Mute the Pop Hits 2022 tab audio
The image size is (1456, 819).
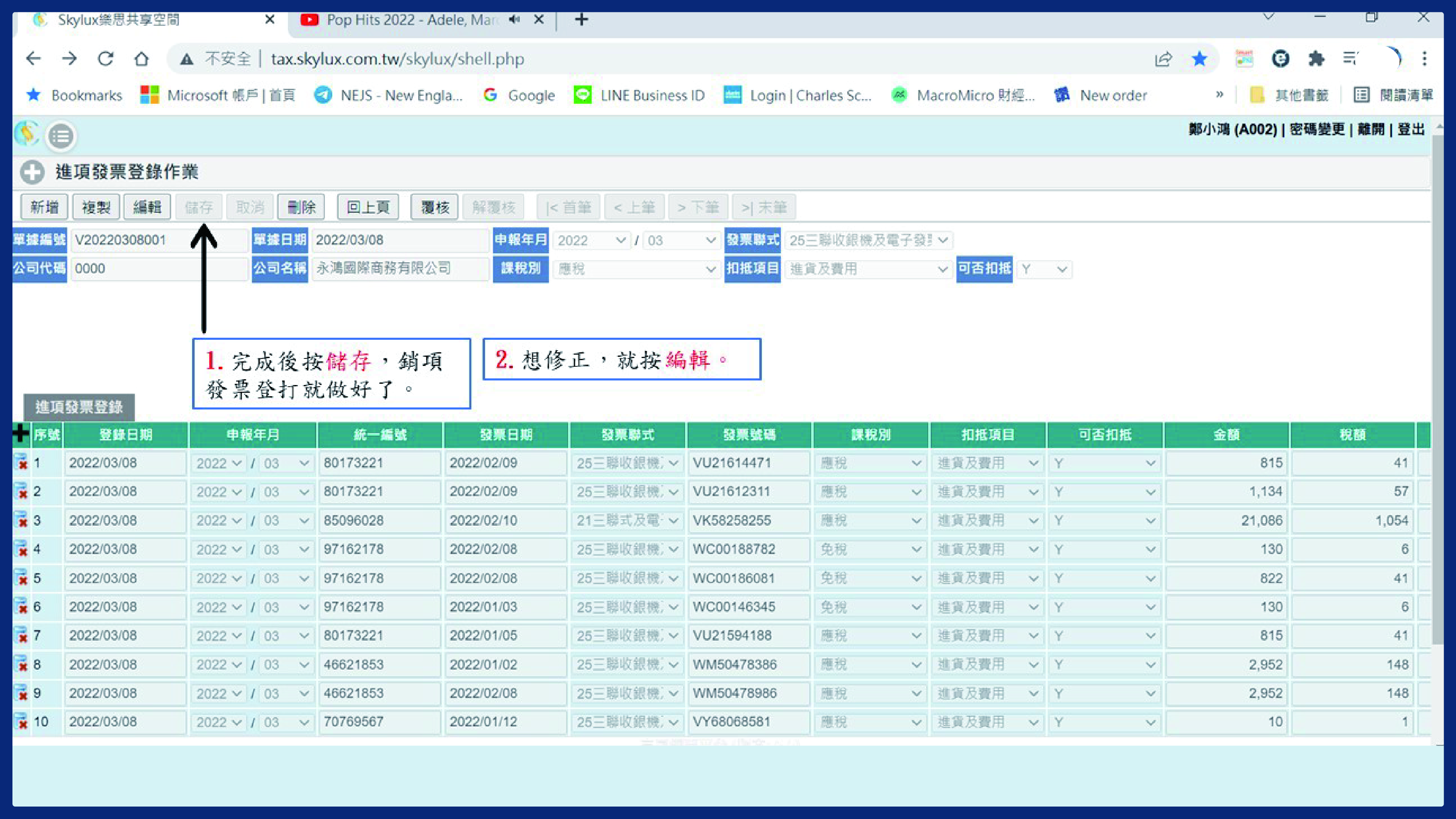click(x=515, y=20)
